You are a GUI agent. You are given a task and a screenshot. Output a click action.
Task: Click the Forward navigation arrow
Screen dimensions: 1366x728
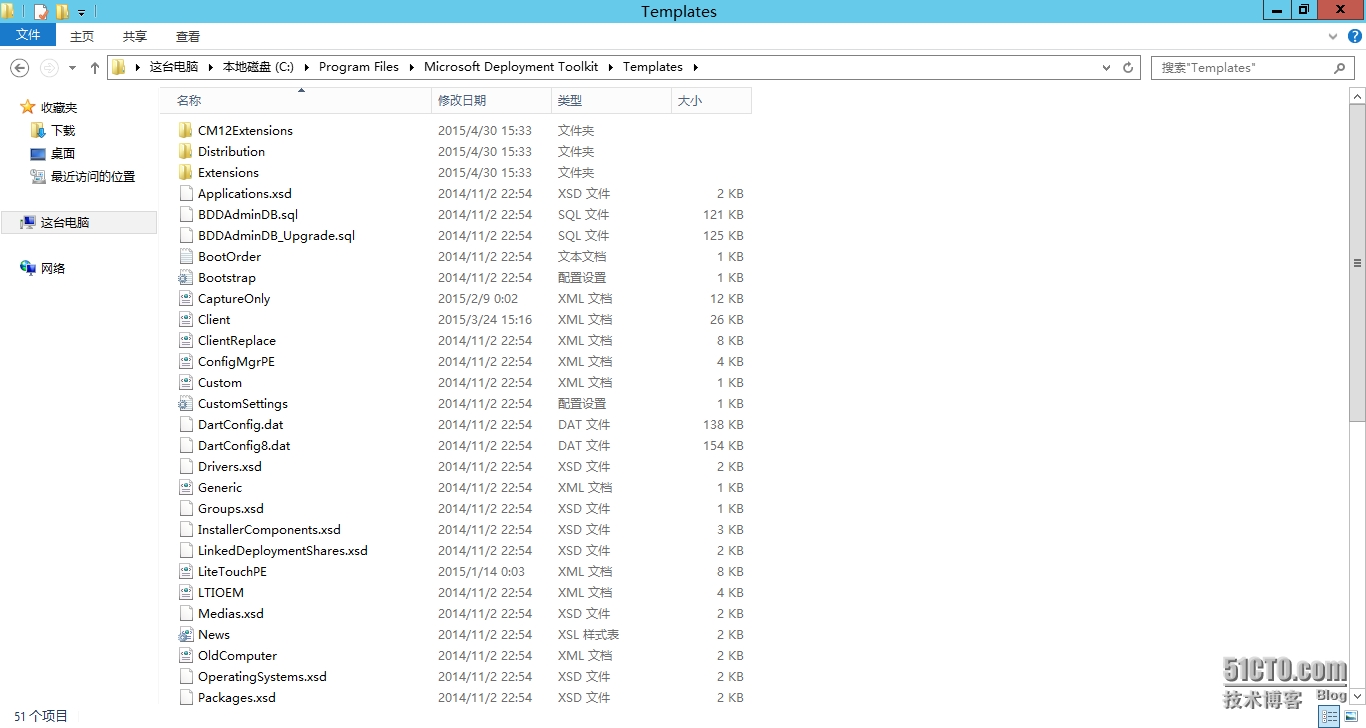tap(48, 68)
